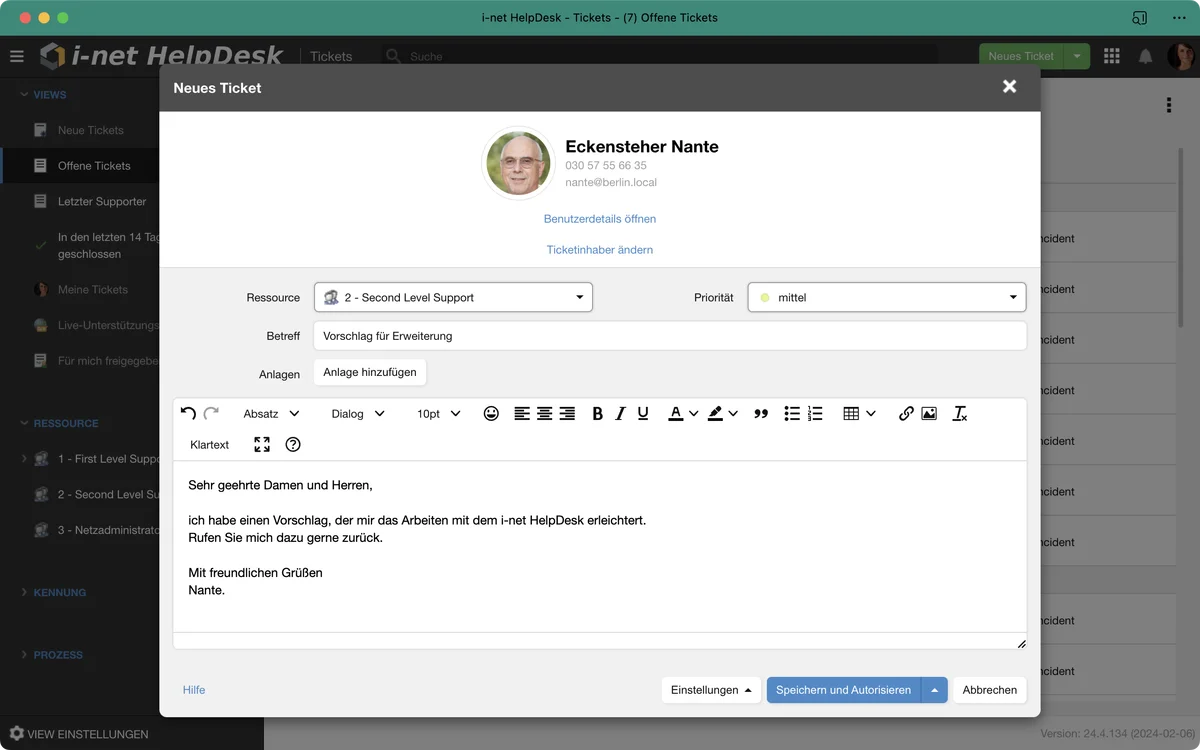1200x750 pixels.
Task: Toggle bold formatting
Action: 597,413
